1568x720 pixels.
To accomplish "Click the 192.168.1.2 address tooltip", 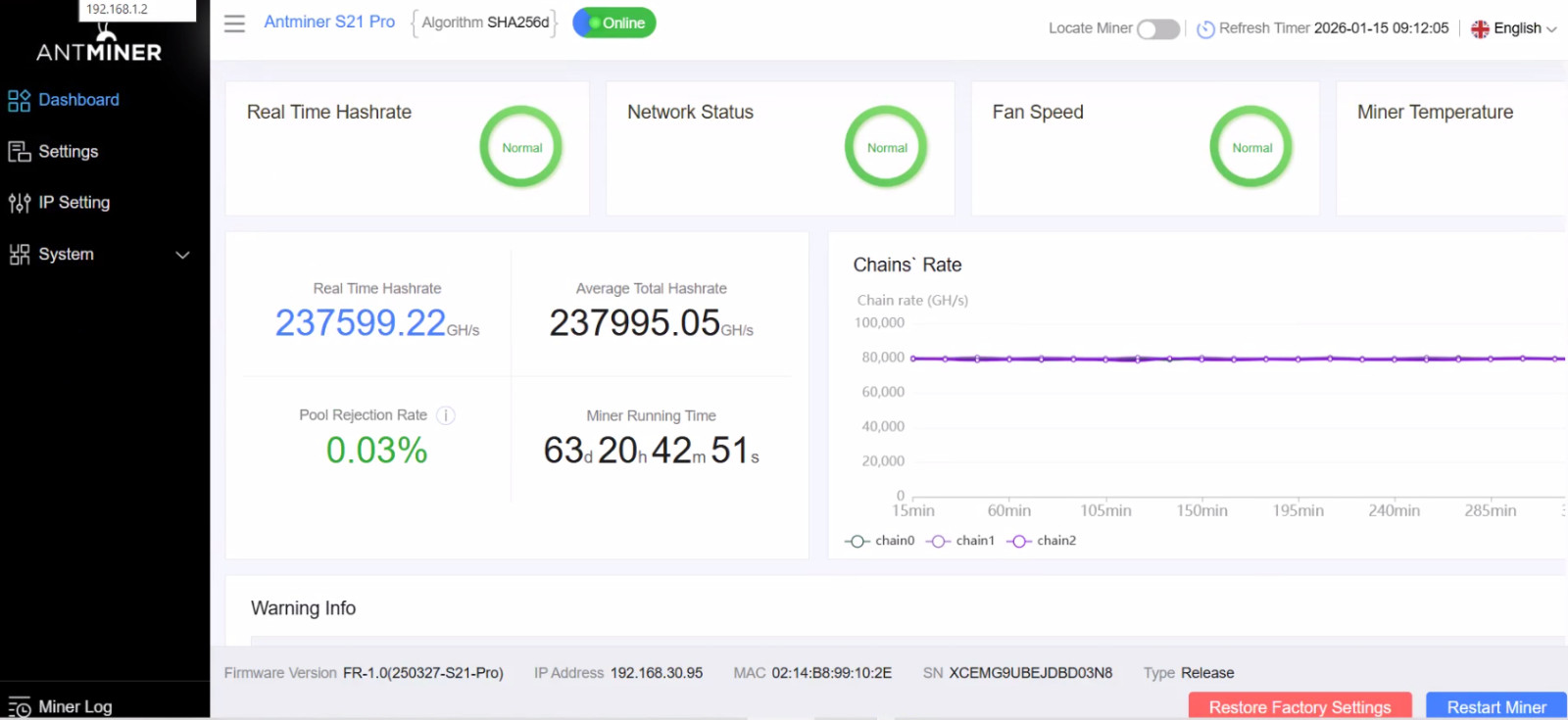I will point(137,10).
